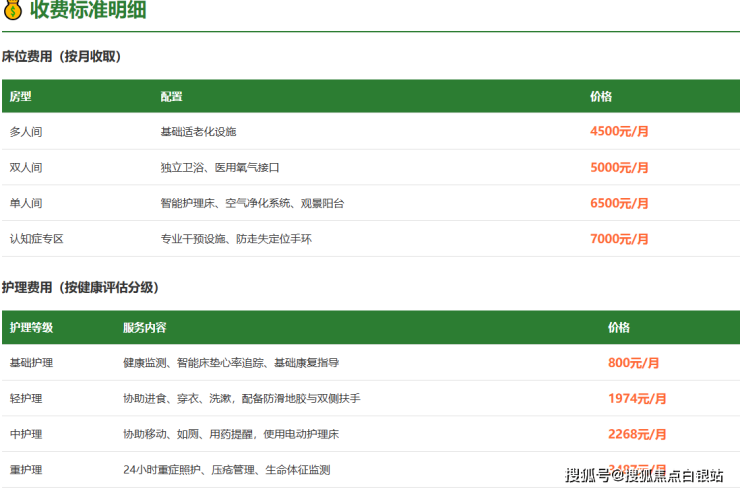740x491 pixels.
Task: Select the 基础护理 care level cell
Action: [x=31, y=363]
